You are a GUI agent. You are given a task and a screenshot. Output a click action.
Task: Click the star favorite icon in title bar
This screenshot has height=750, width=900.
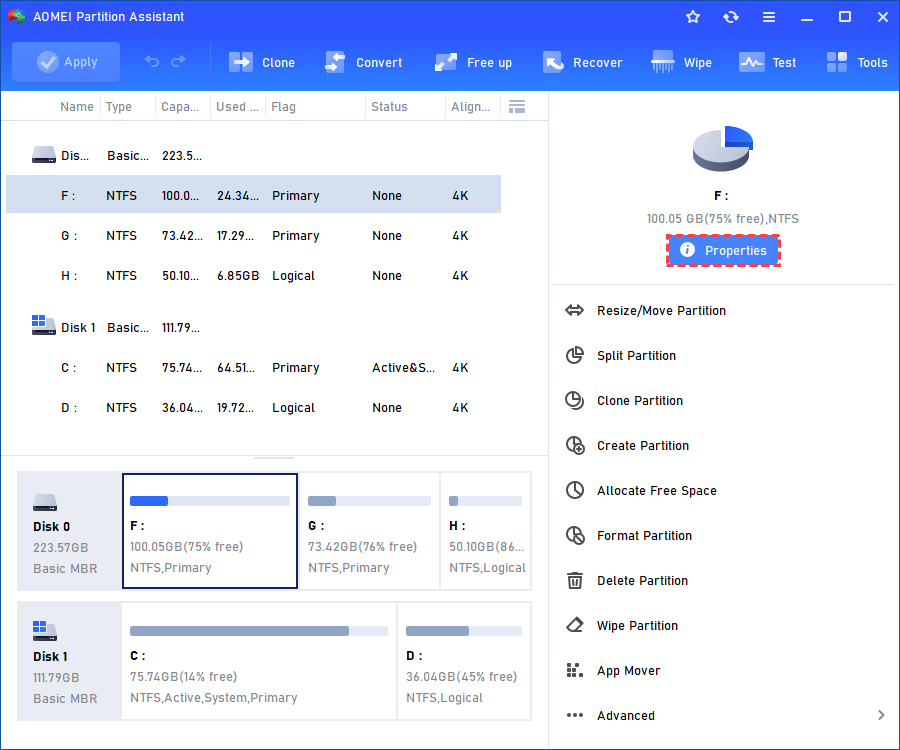point(693,17)
